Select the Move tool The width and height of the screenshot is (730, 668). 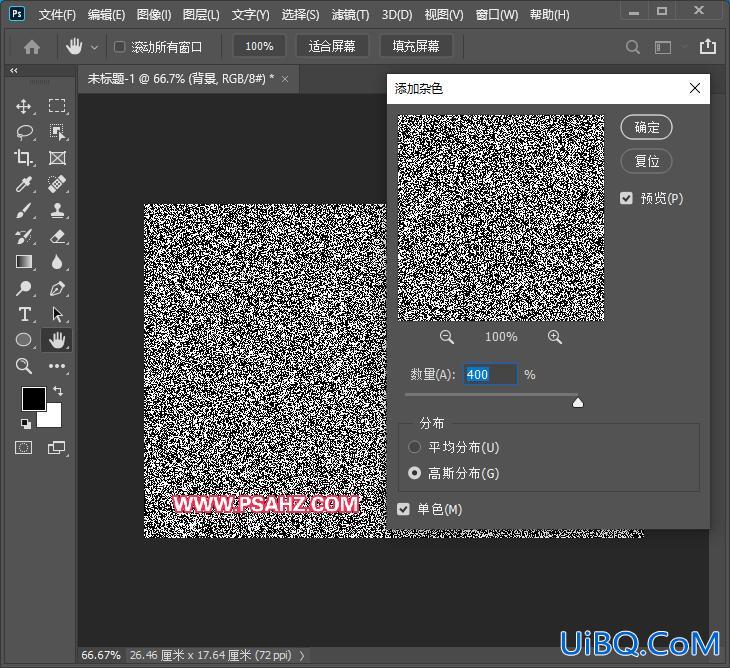[23, 106]
